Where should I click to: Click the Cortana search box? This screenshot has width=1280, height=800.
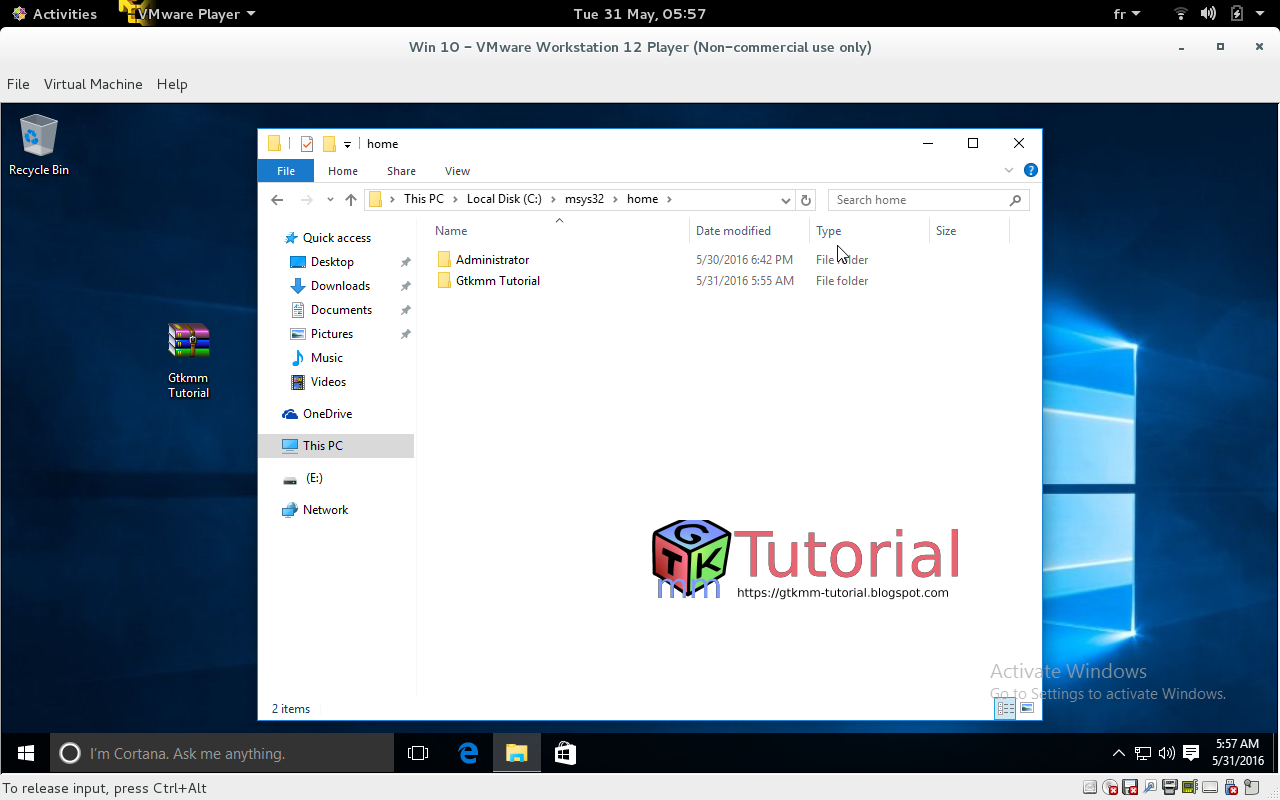tap(222, 753)
